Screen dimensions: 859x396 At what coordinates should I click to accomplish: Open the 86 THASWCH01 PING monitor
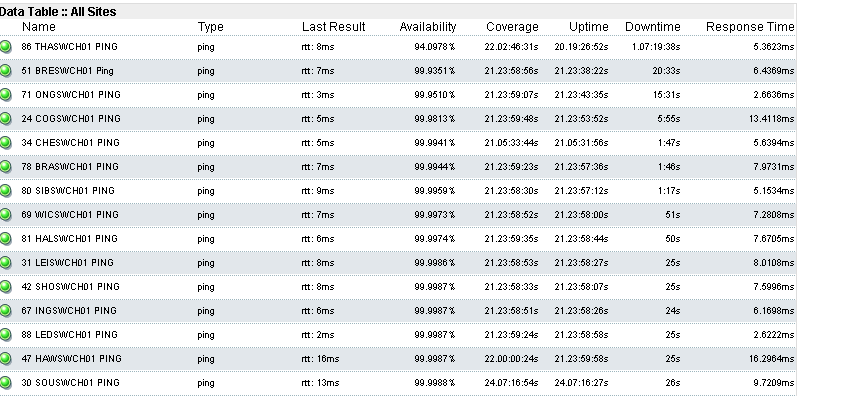coord(70,47)
